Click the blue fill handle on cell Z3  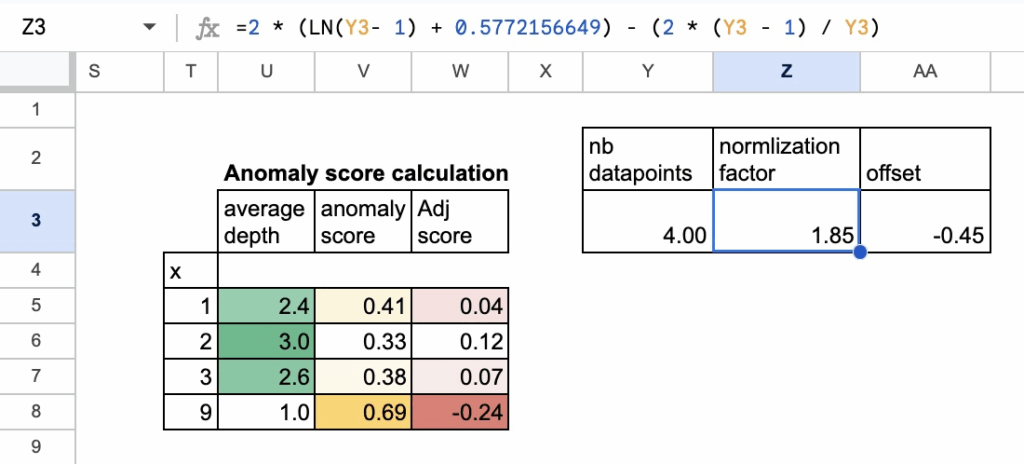[859, 251]
